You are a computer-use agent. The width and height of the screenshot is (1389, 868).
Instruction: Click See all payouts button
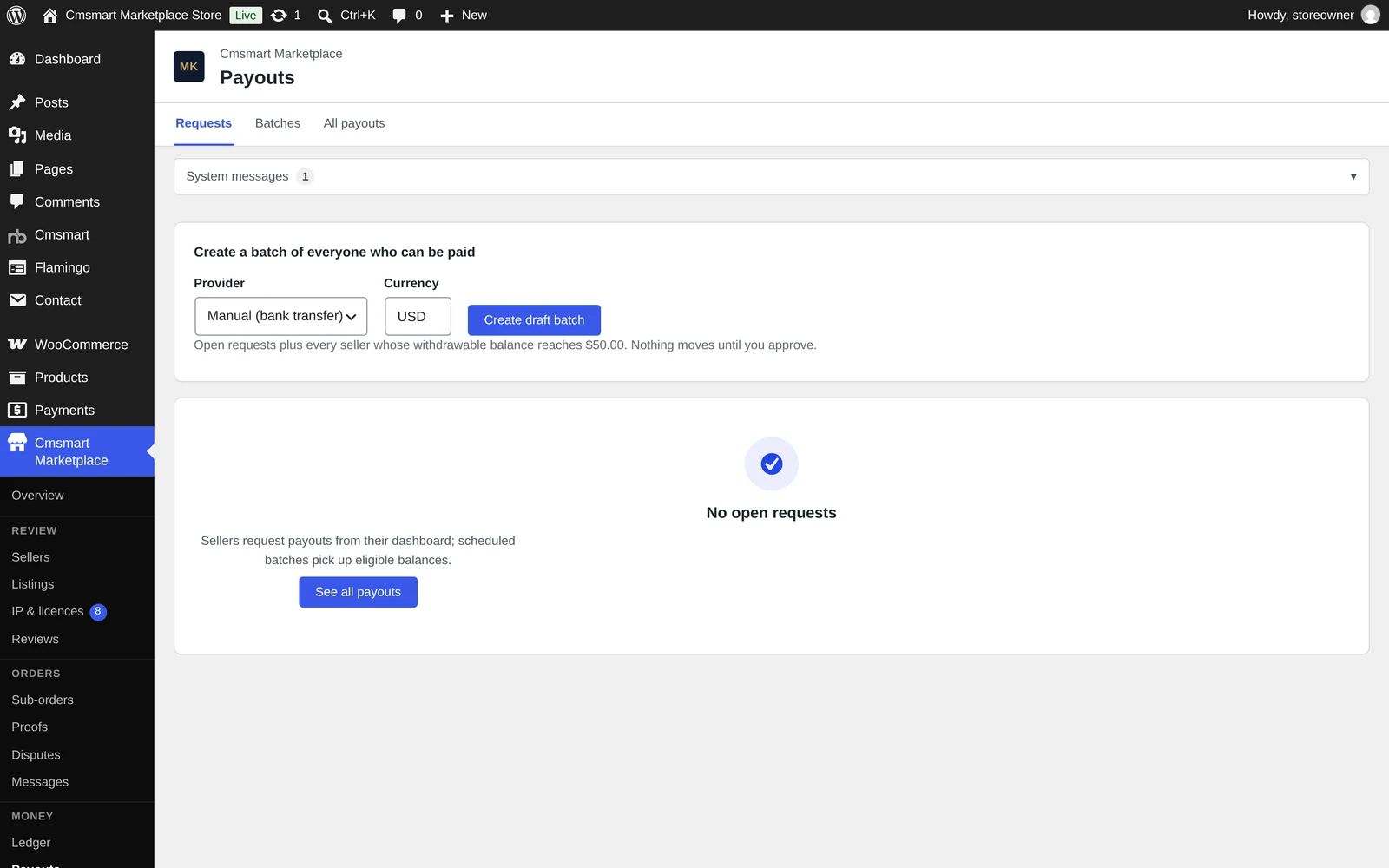(358, 592)
